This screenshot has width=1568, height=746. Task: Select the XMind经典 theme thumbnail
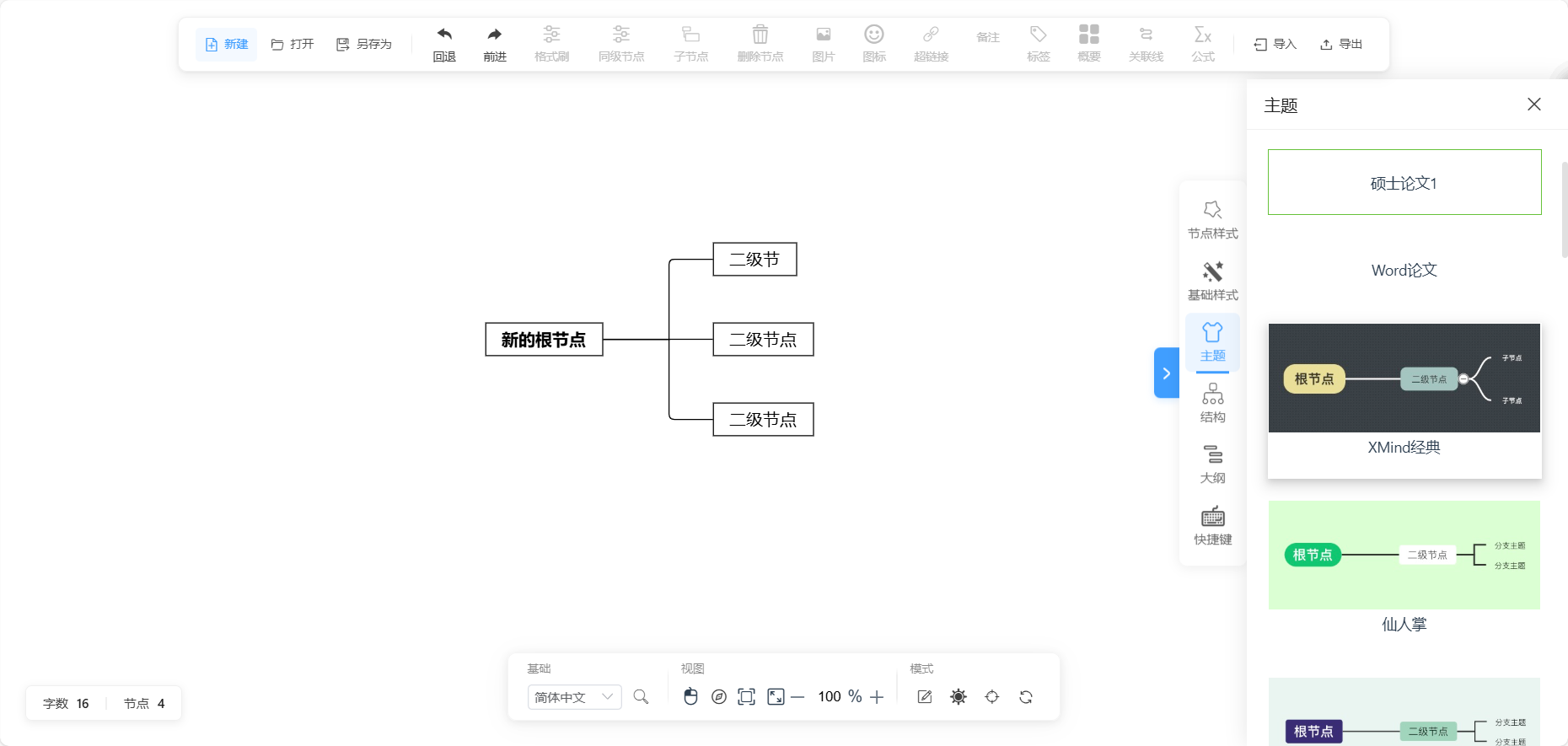(x=1404, y=378)
